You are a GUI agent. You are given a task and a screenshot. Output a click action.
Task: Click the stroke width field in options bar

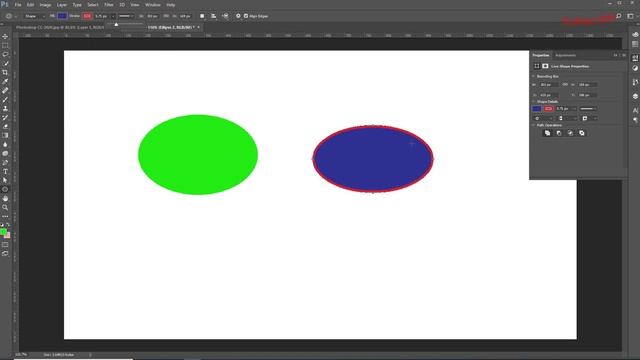(x=101, y=16)
